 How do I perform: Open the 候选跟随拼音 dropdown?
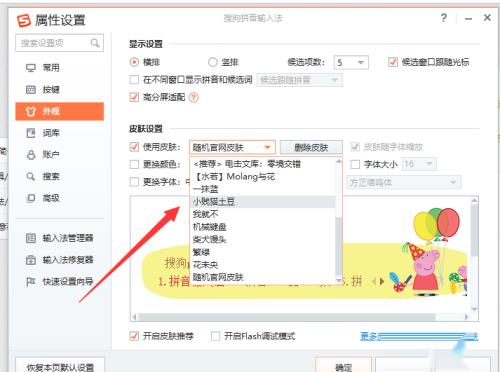tap(299, 80)
